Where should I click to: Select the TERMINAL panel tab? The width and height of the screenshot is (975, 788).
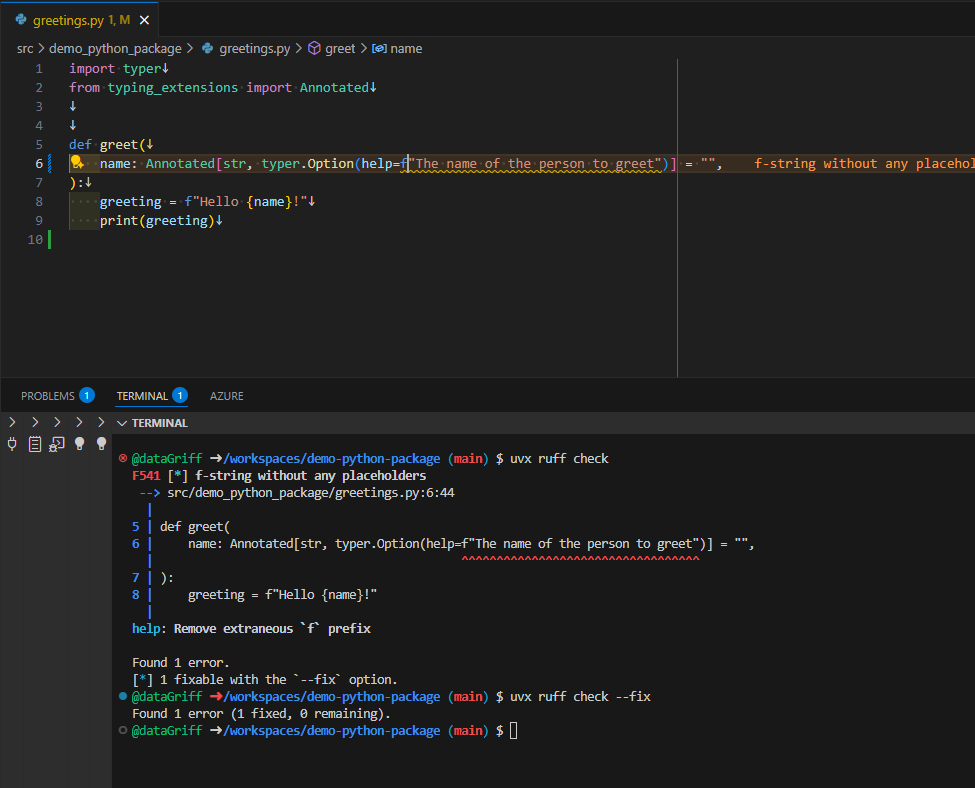click(142, 396)
